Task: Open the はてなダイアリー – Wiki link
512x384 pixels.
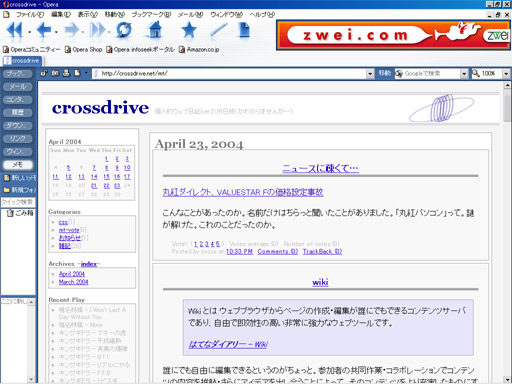Action: (x=228, y=344)
